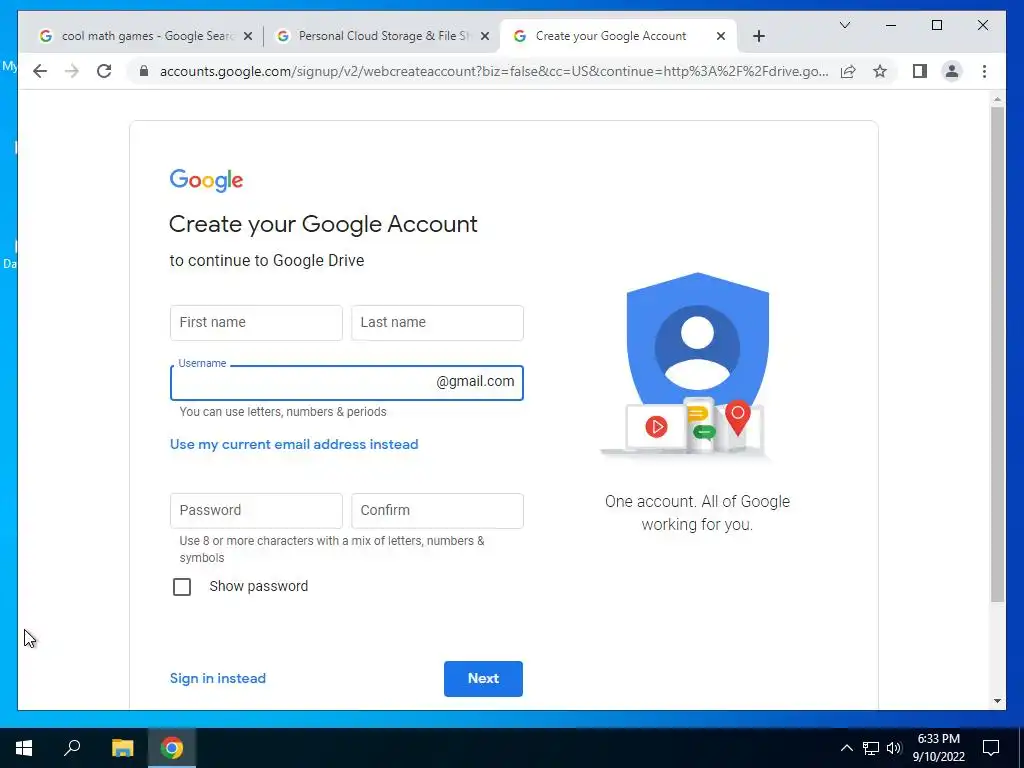View site info via the lock icon

pos(144,71)
